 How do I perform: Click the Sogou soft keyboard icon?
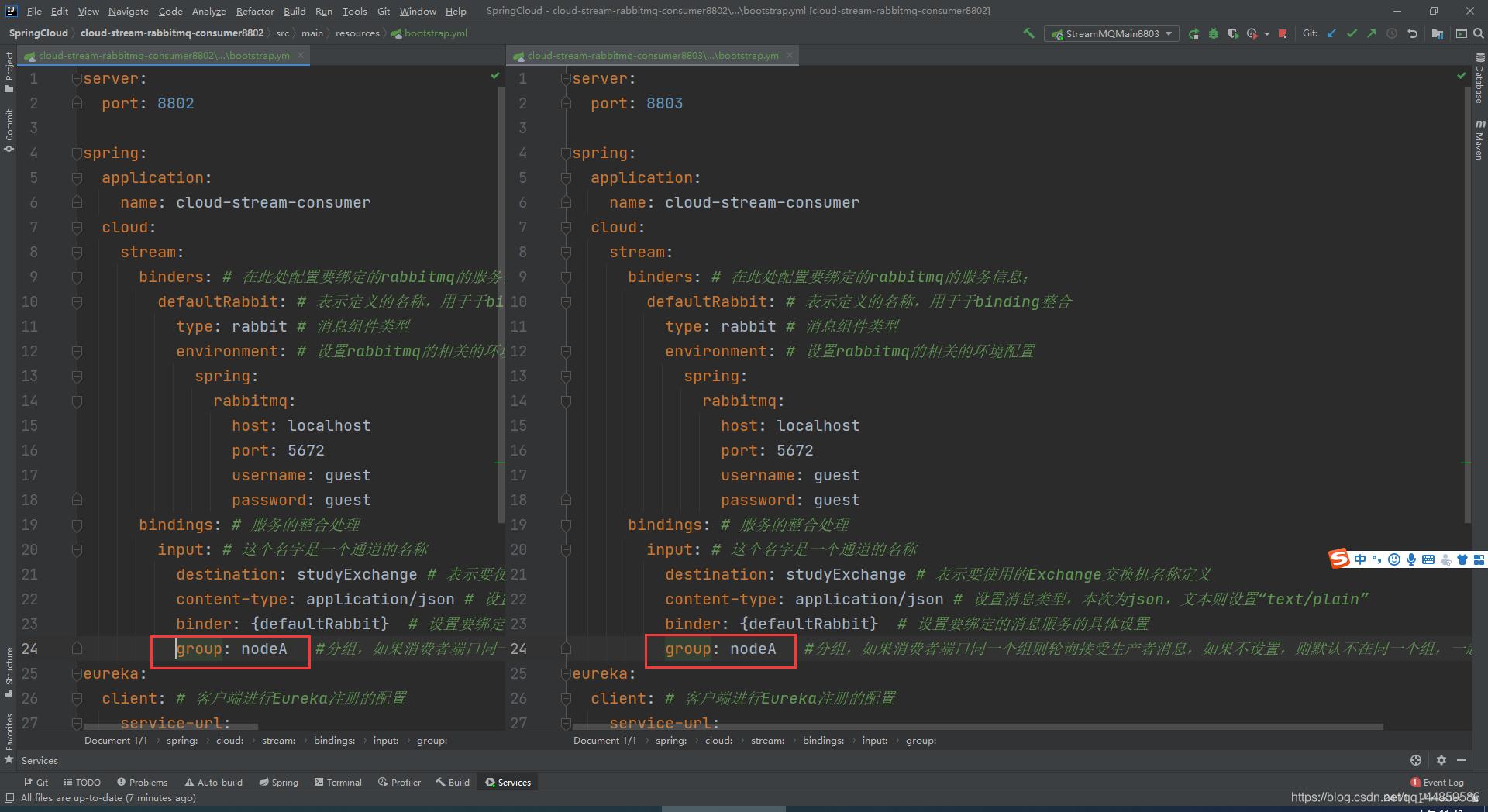tap(1428, 559)
